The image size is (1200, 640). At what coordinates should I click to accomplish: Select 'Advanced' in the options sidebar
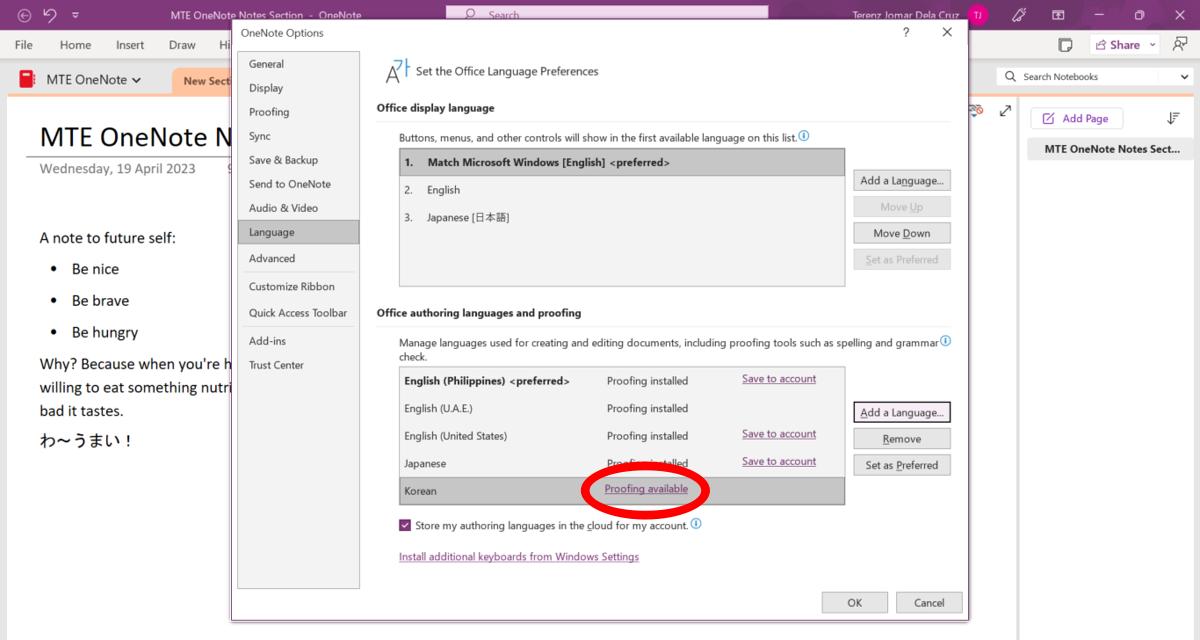(x=272, y=257)
